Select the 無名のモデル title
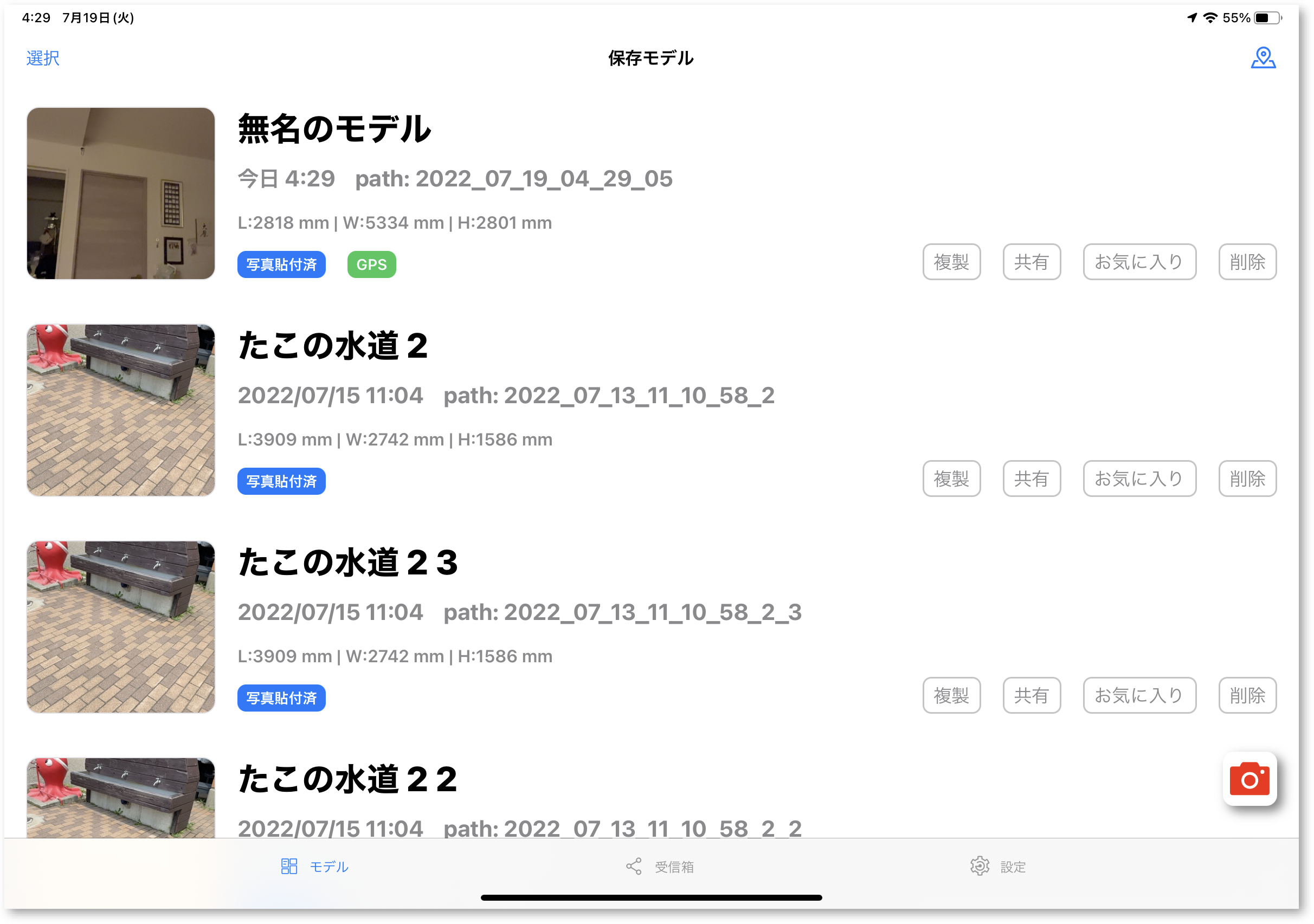The height and width of the screenshot is (924, 1314). click(x=334, y=129)
